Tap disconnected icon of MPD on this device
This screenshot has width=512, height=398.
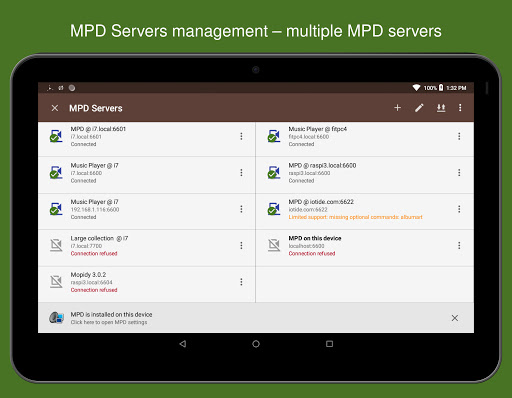click(274, 246)
